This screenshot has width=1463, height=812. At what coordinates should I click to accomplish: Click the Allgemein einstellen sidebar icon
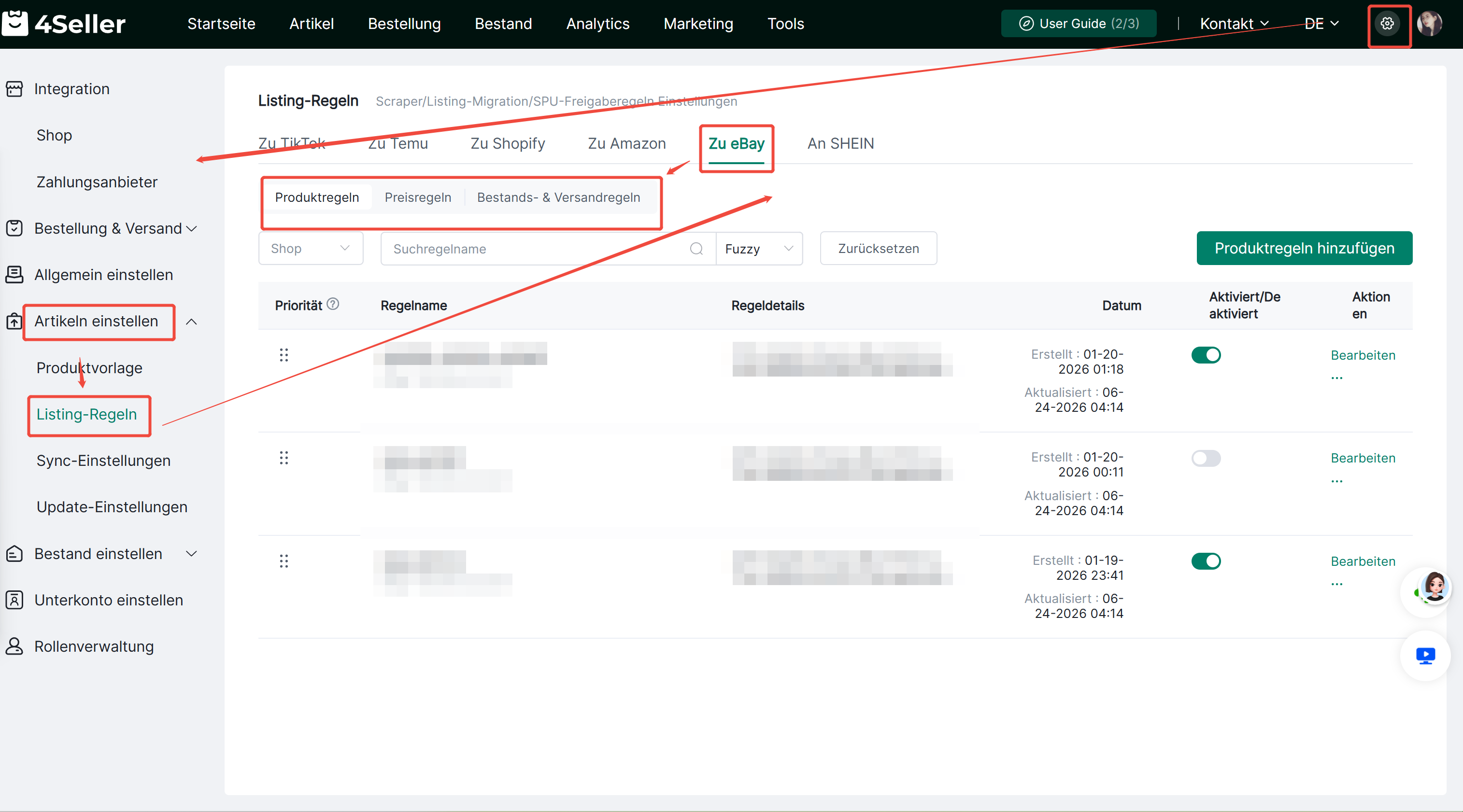pos(14,275)
